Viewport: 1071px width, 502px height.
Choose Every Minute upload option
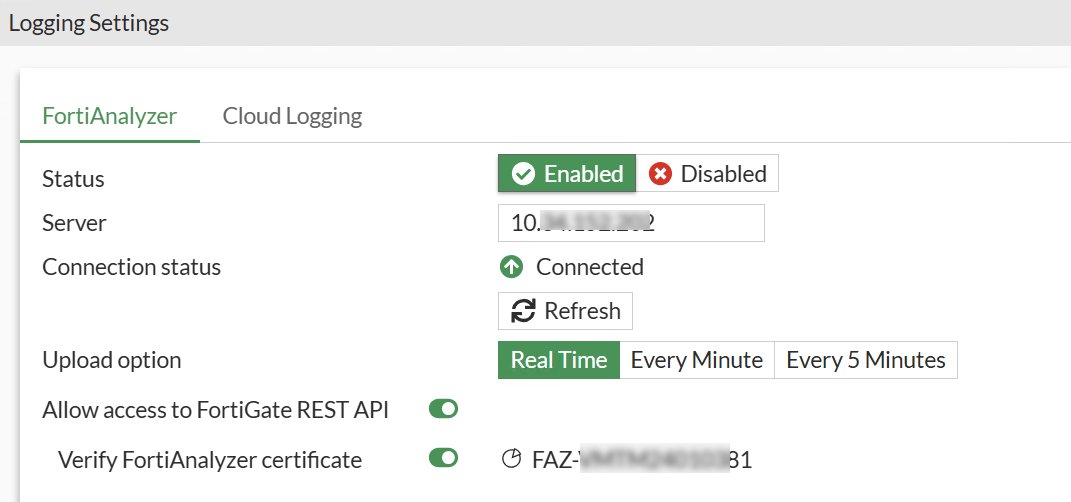[x=697, y=360]
